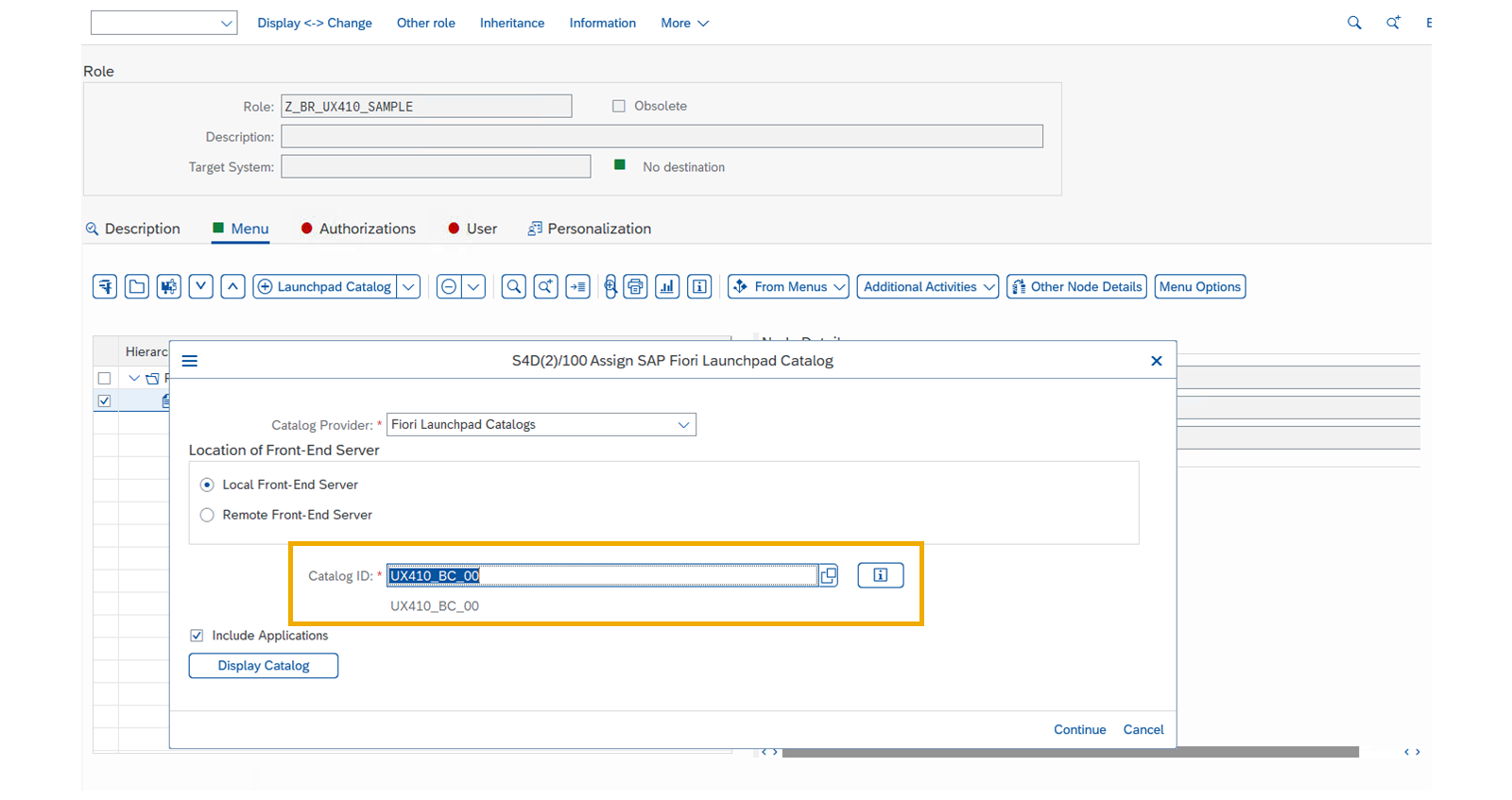The image size is (1512, 800).
Task: Open the command field dropdown at top
Action: [226, 23]
